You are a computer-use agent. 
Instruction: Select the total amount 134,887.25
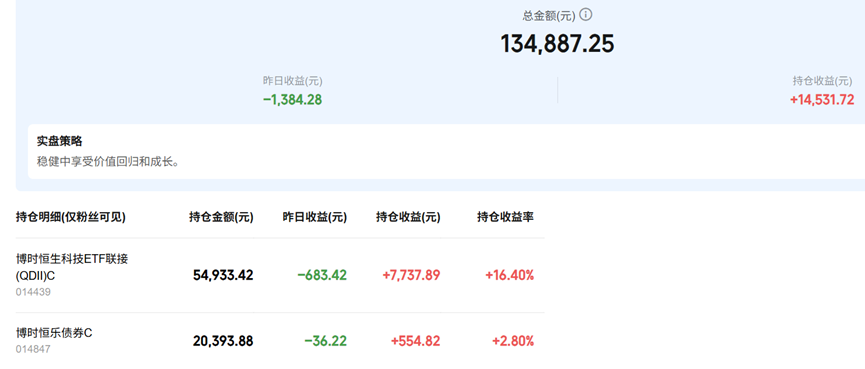(x=557, y=44)
